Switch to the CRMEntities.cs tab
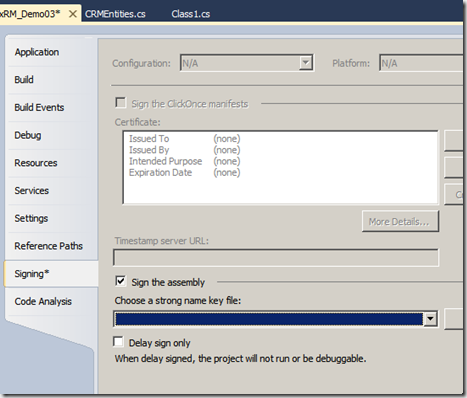Image resolution: width=467 pixels, height=398 pixels. click(x=115, y=14)
